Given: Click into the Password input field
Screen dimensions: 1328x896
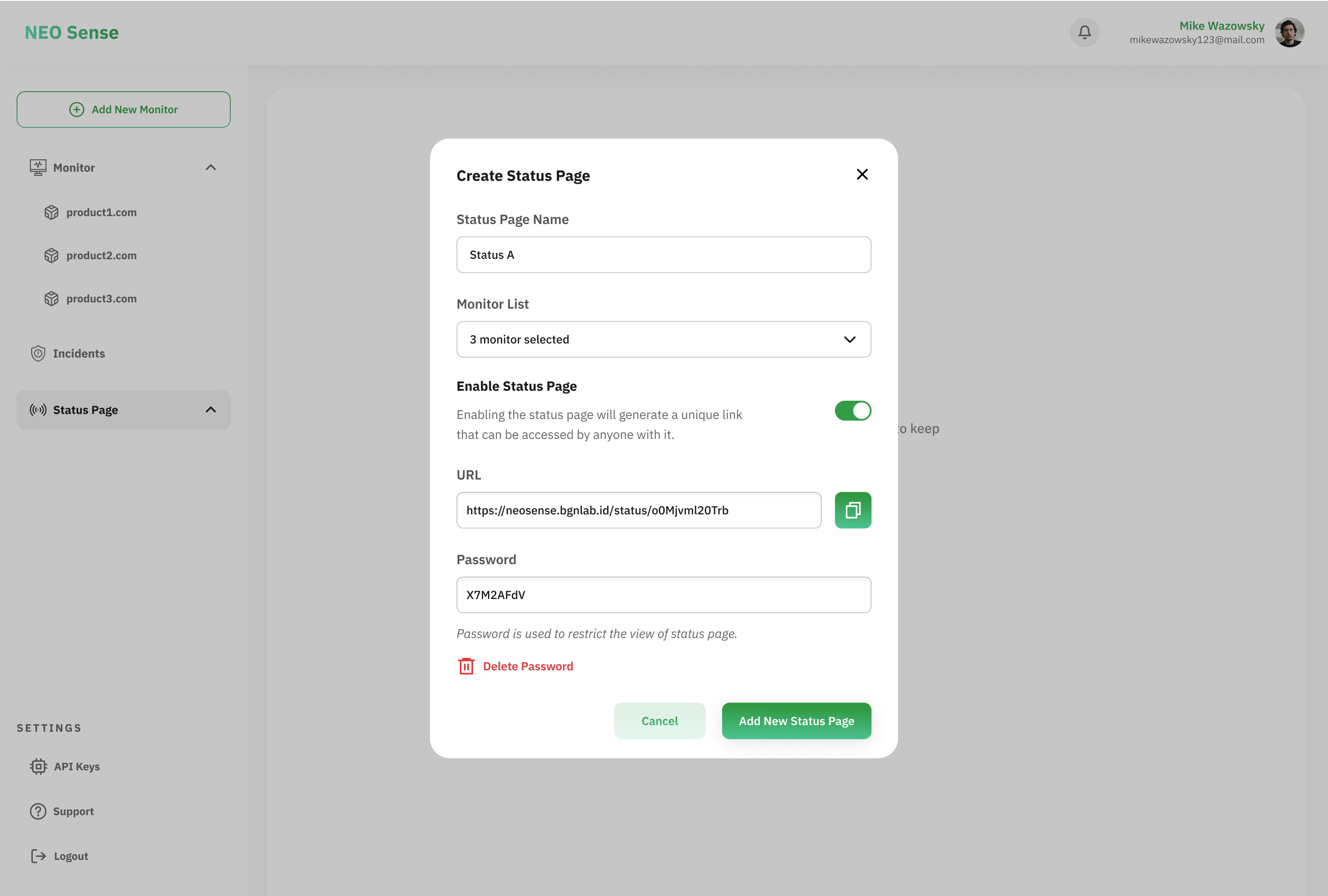Looking at the screenshot, I should click(663, 594).
